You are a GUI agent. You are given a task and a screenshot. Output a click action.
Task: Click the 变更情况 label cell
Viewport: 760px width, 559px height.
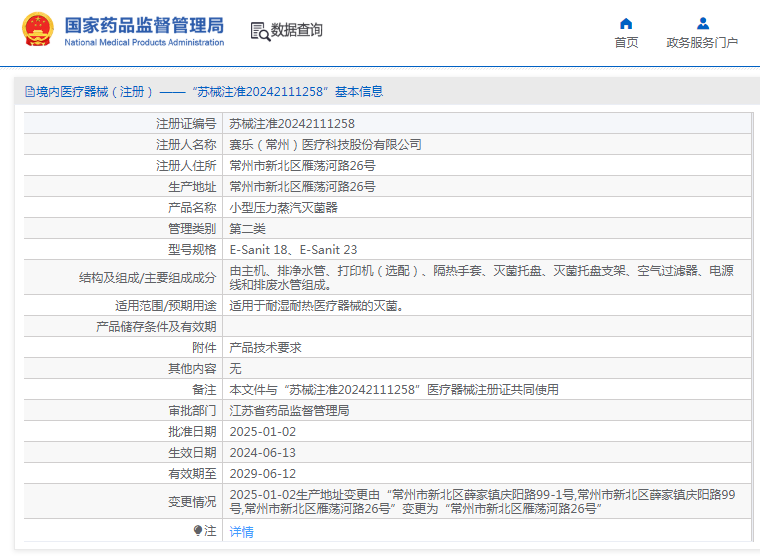[123, 501]
